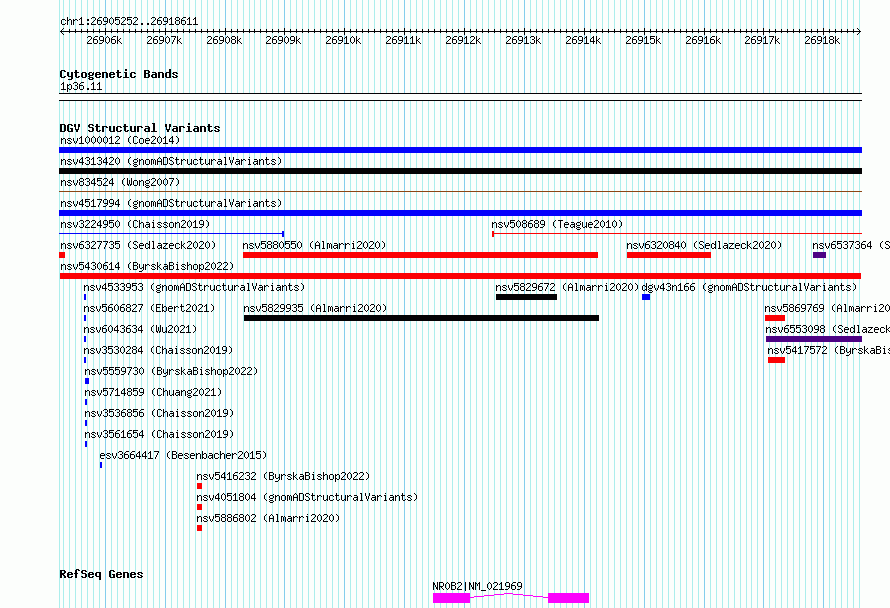The height and width of the screenshot is (608, 890).
Task: Click the nsv3530284 (Chaisson2019) label
Action: (x=158, y=350)
